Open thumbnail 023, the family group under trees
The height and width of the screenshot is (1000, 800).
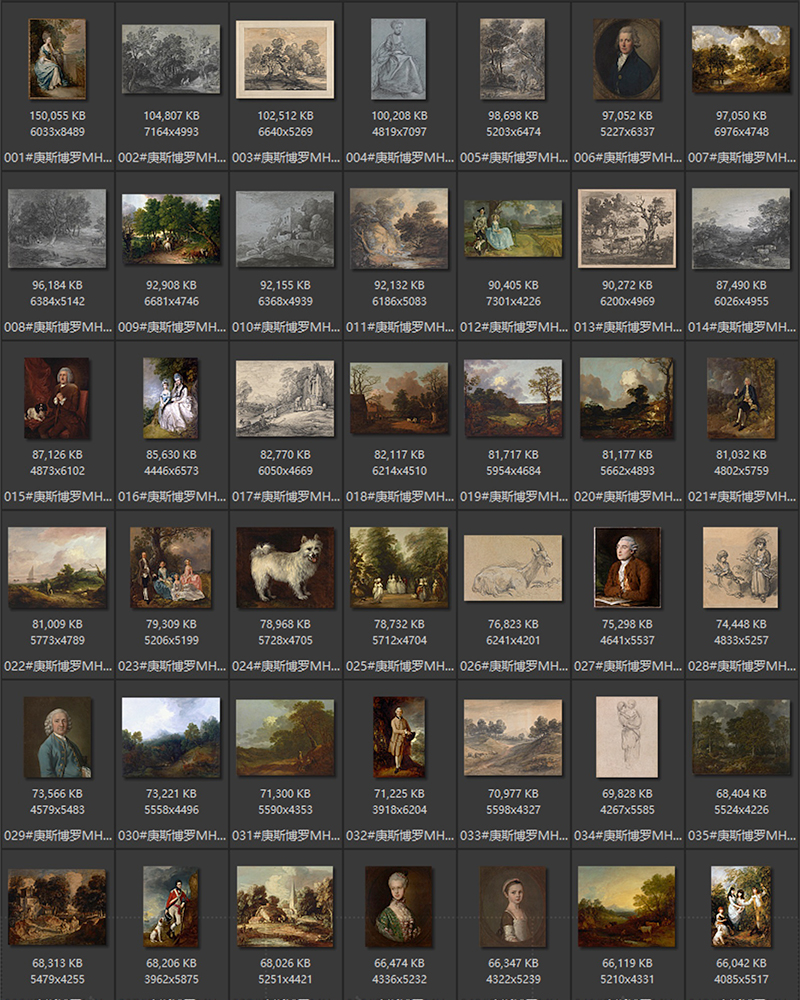171,568
